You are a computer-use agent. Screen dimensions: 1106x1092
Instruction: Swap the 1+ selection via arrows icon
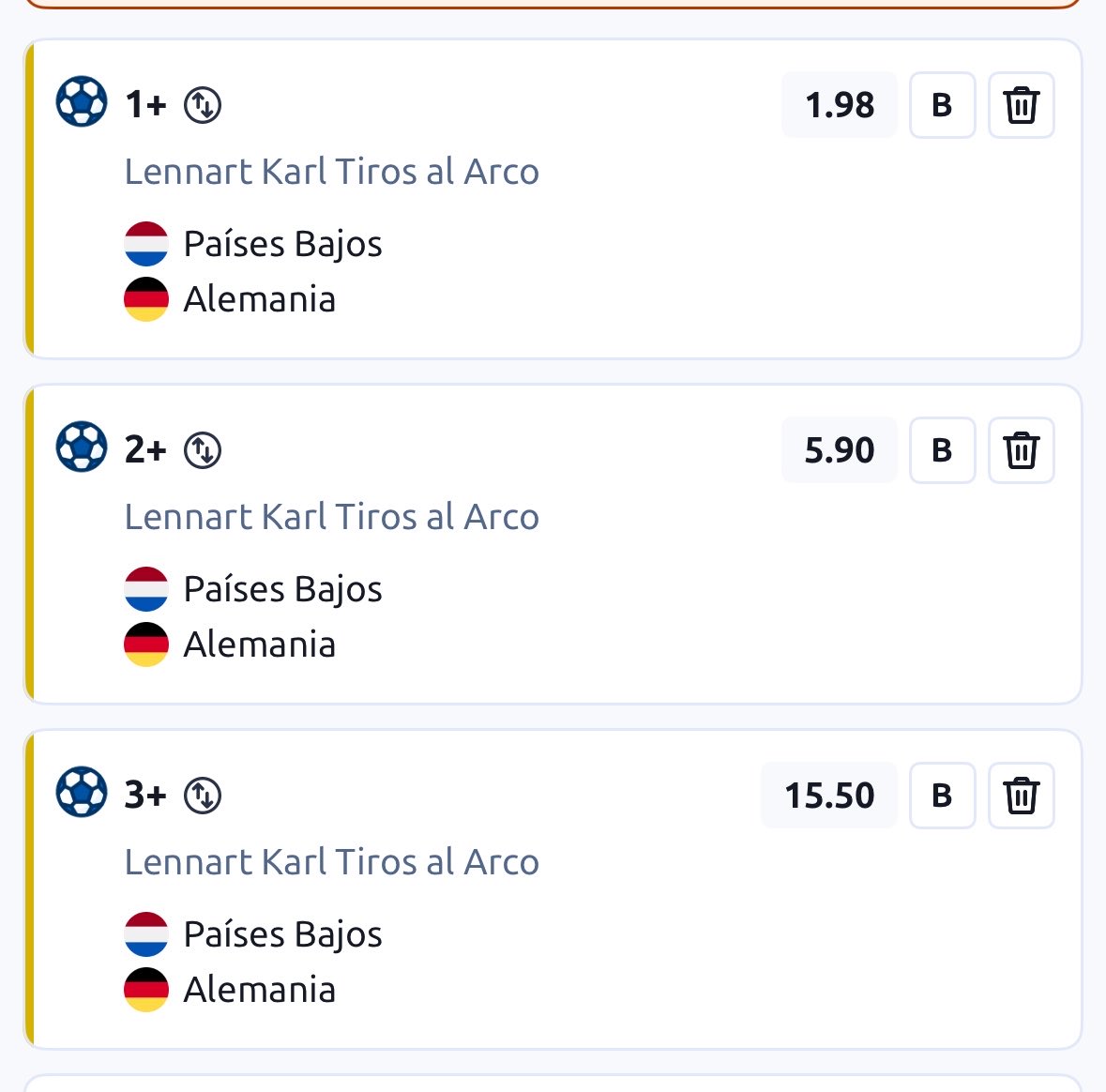point(203,105)
